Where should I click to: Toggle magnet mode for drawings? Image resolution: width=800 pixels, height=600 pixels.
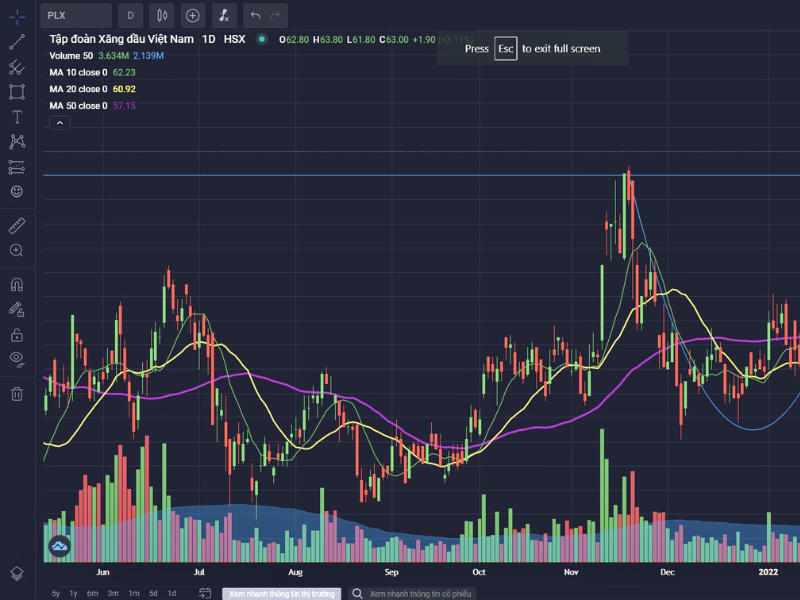17,284
